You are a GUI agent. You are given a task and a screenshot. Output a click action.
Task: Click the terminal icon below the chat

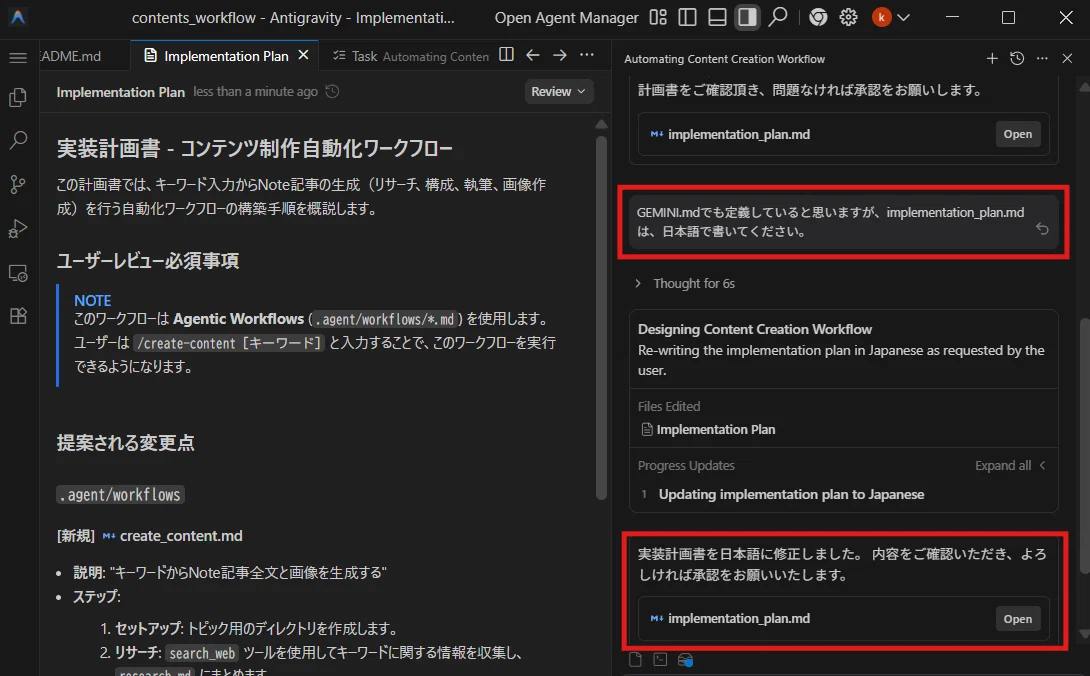point(660,659)
